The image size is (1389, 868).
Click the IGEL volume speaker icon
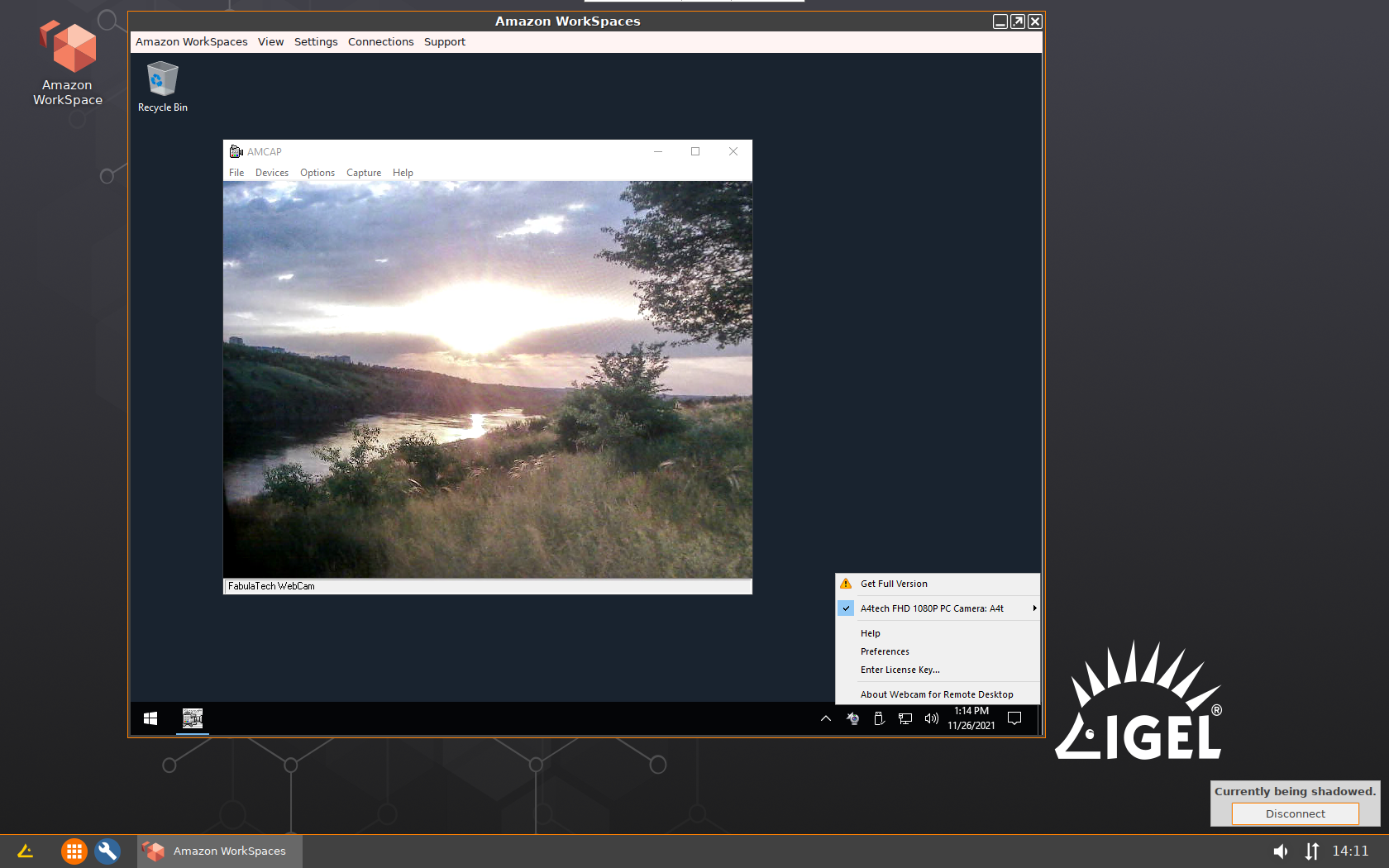point(1280,851)
